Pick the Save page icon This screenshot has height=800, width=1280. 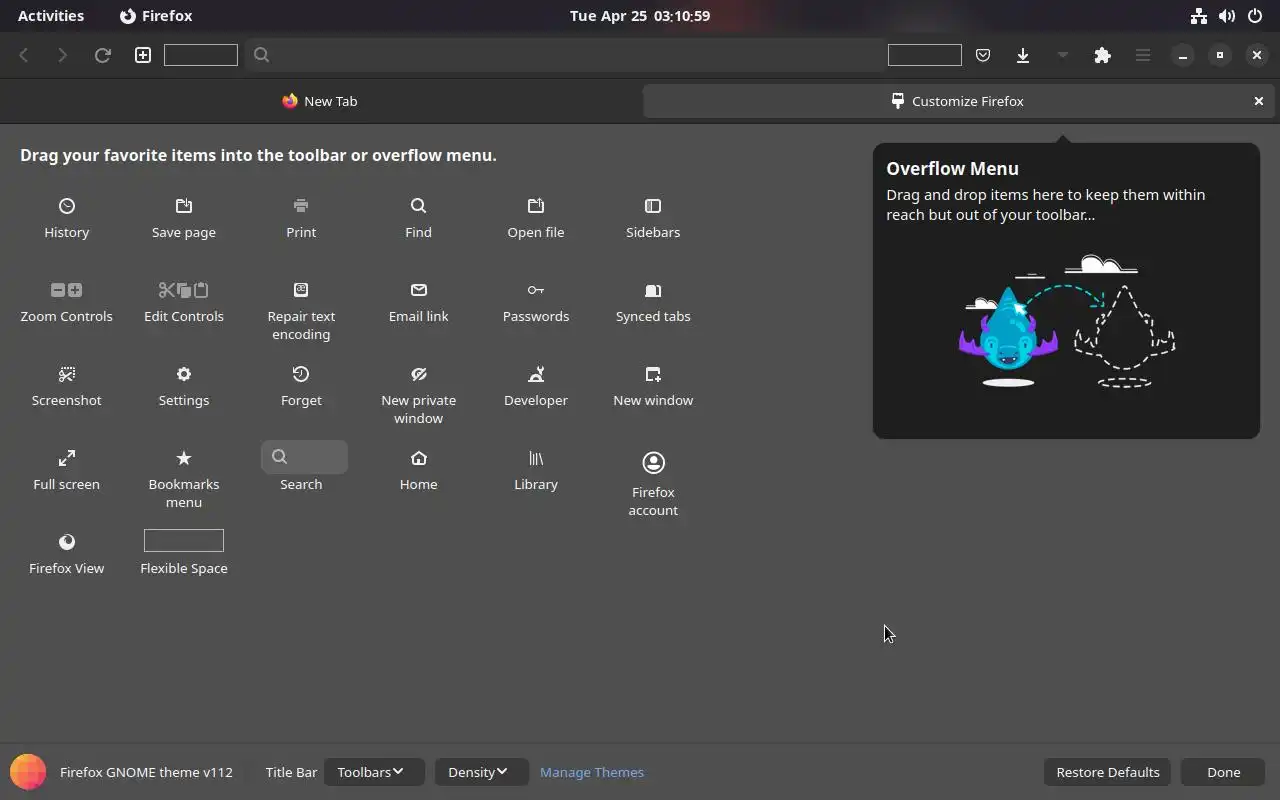184,206
